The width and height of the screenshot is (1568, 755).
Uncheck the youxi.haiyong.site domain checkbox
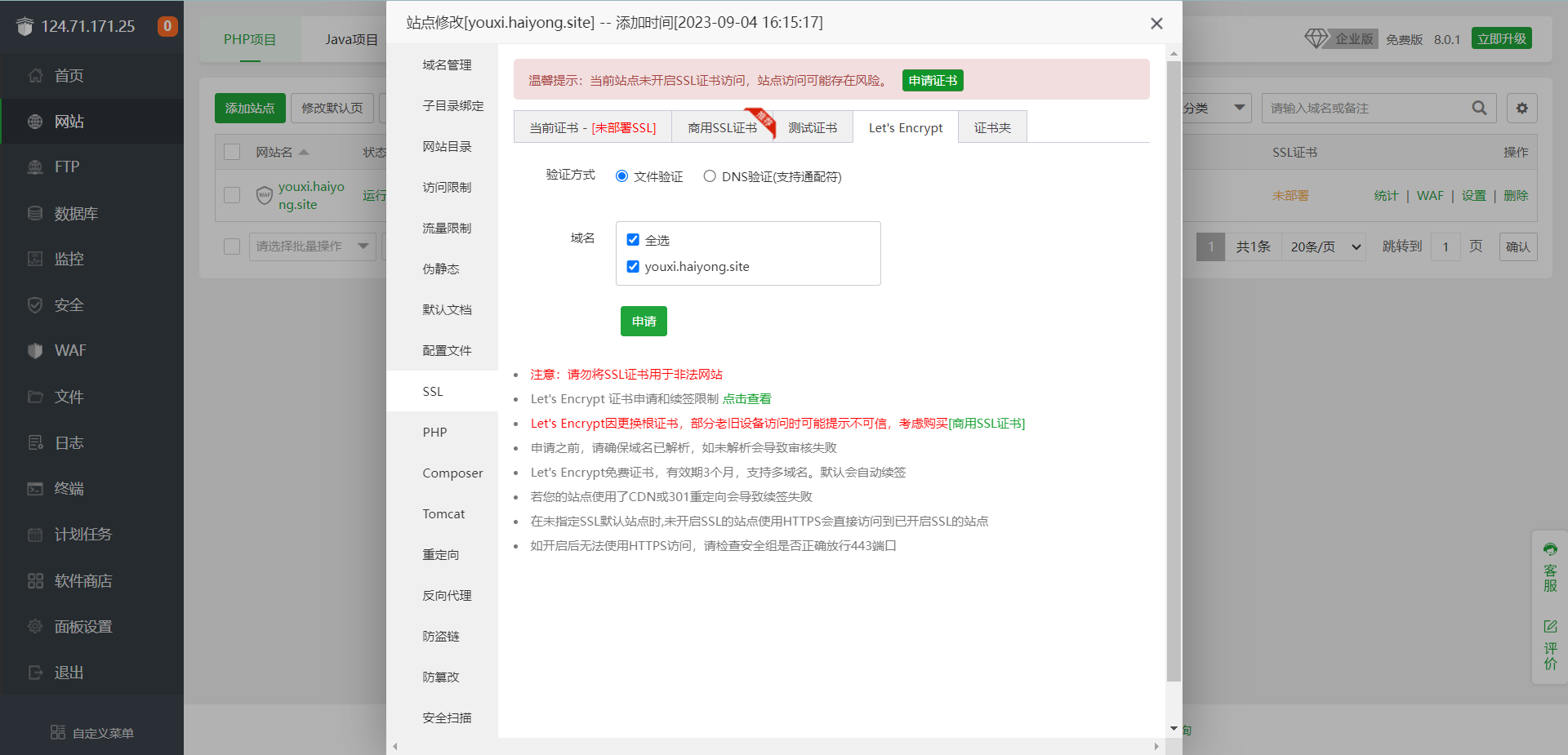tap(633, 265)
